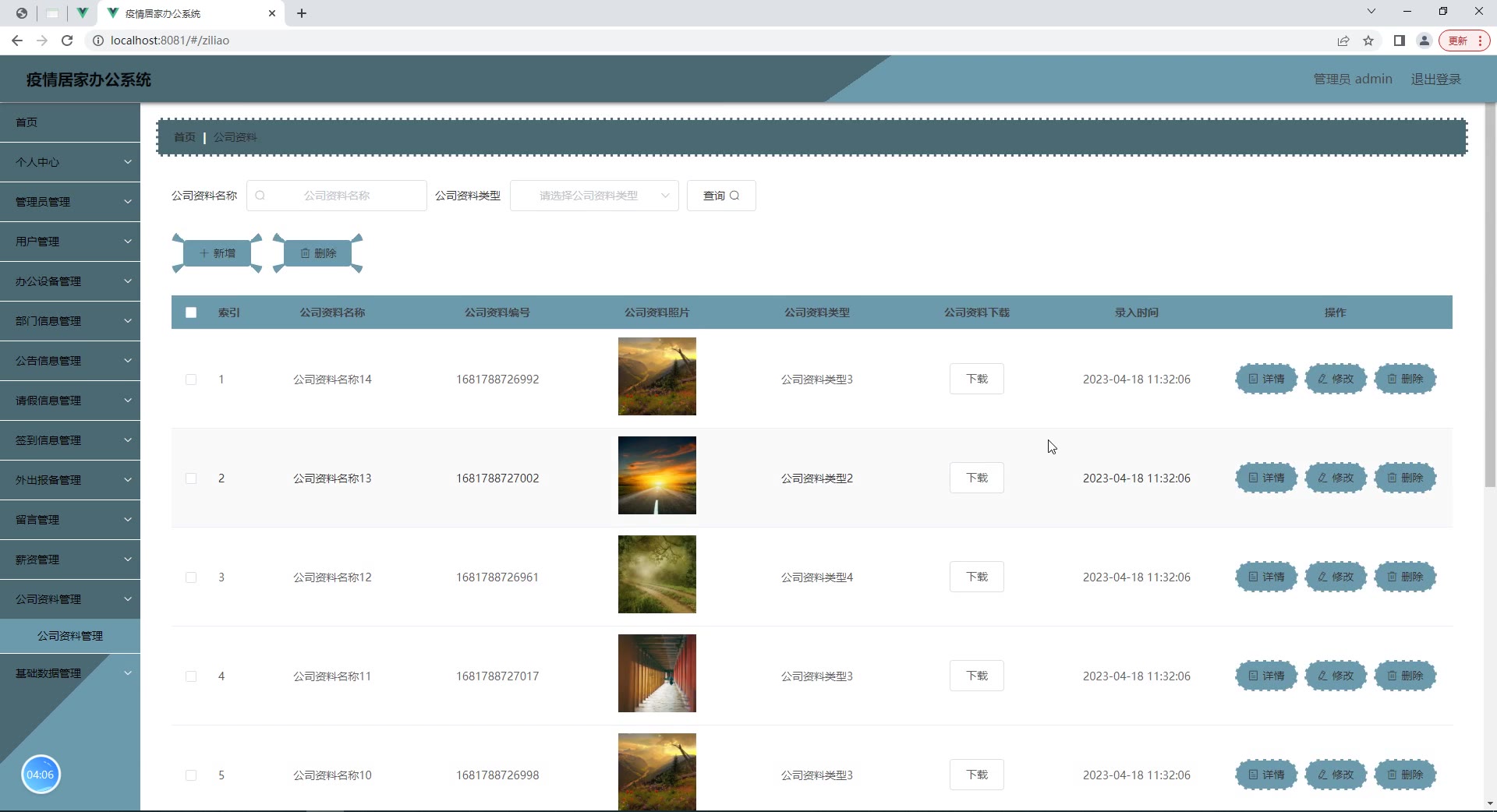Expand the 签到信息管理 sidebar menu

pyautogui.click(x=70, y=440)
